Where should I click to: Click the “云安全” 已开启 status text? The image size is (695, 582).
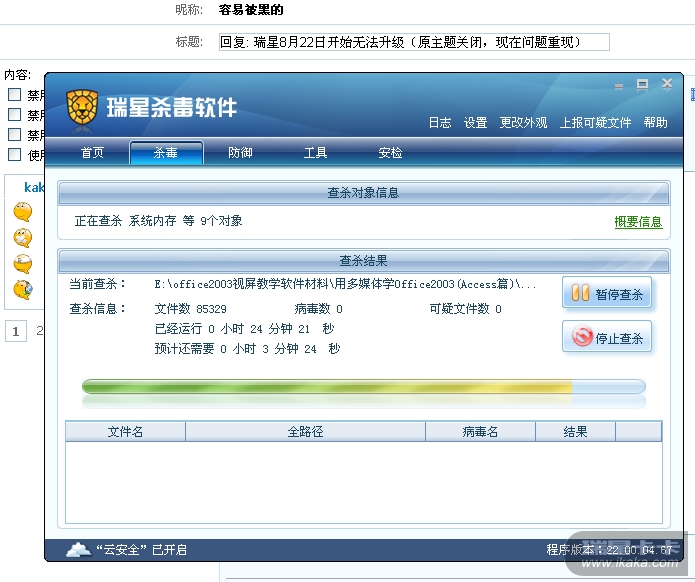click(x=141, y=550)
